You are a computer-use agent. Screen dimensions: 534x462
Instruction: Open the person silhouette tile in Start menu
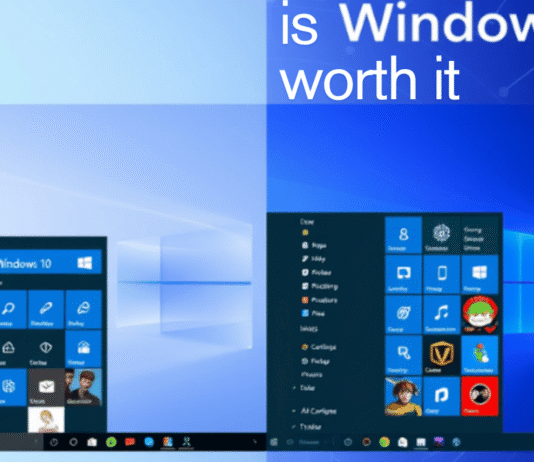[403, 235]
